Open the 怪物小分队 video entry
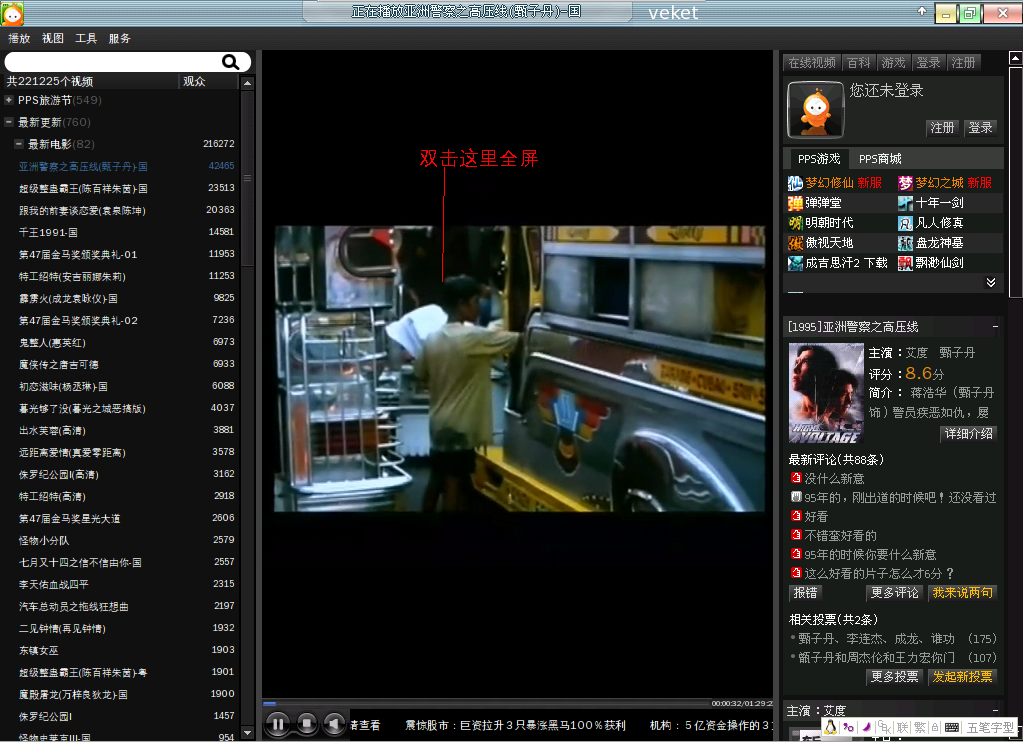Image resolution: width=1023 pixels, height=743 pixels. (44, 541)
